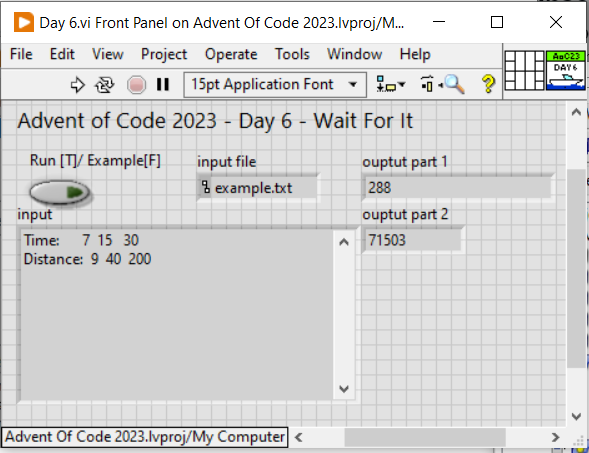The height and width of the screenshot is (453, 589).
Task: Click the panel vertical scroll down arrow
Action: (576, 416)
